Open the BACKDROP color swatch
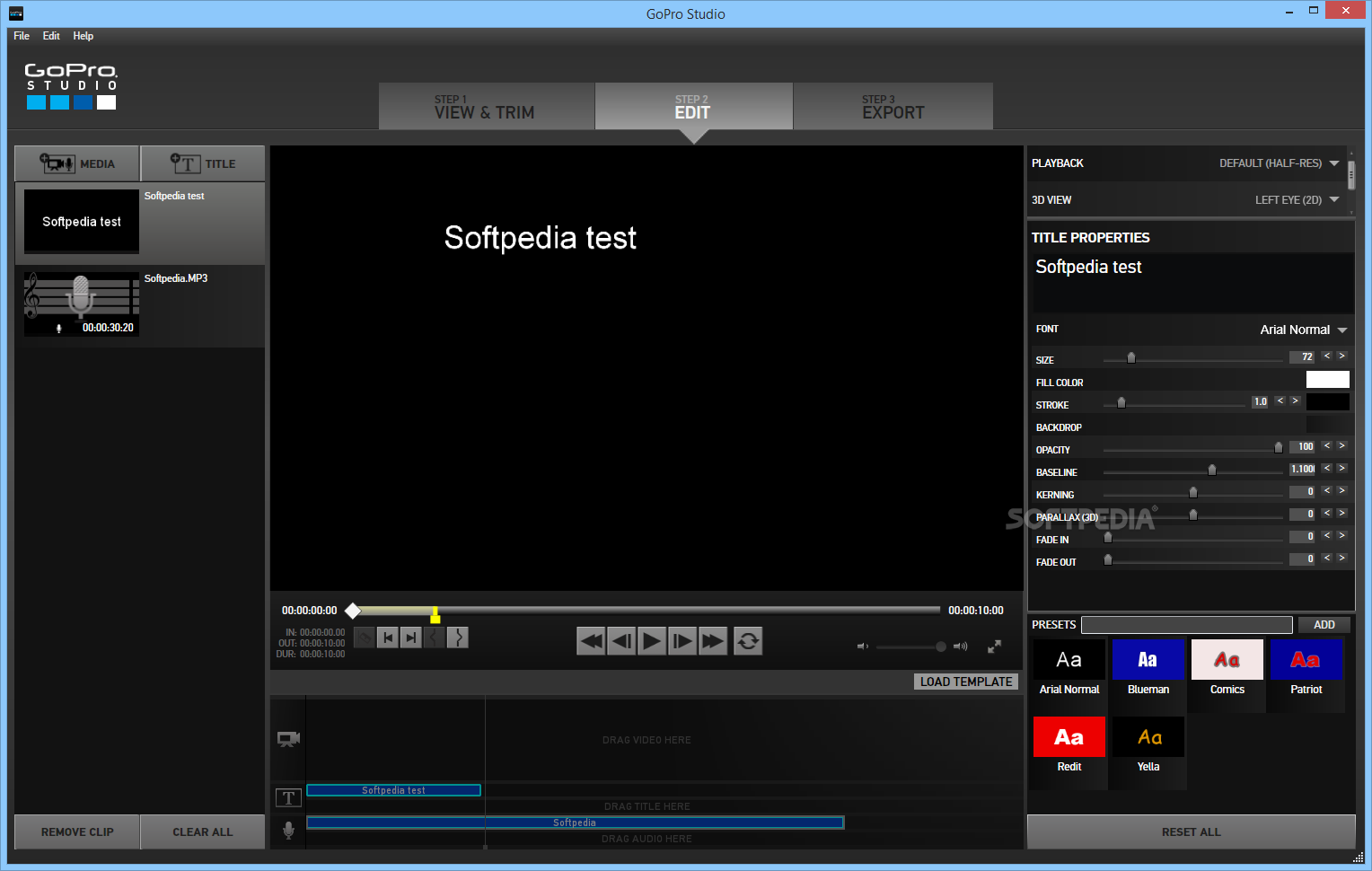1372x871 pixels. (1328, 425)
